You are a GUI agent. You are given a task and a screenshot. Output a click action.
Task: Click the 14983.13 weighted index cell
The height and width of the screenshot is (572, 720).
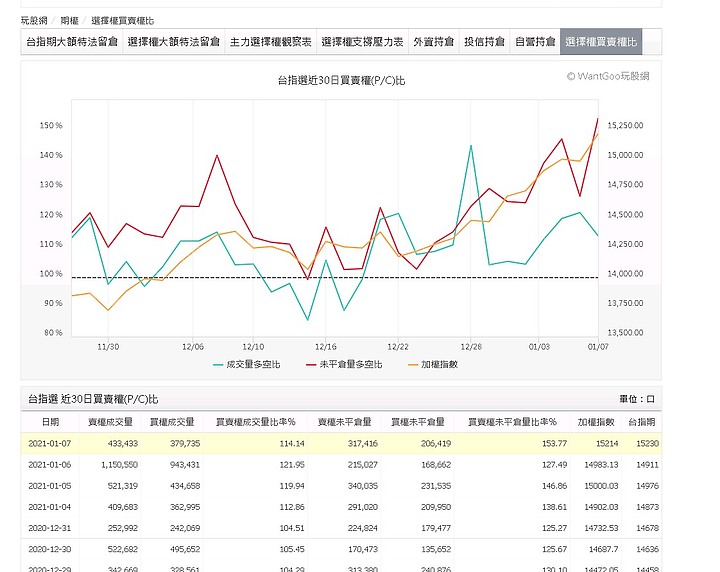pyautogui.click(x=601, y=465)
